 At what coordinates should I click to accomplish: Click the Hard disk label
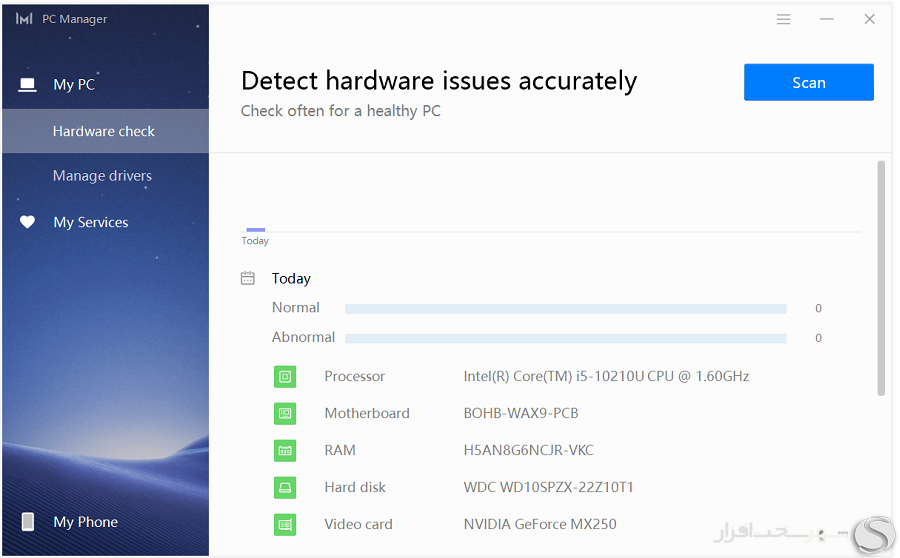(x=355, y=487)
